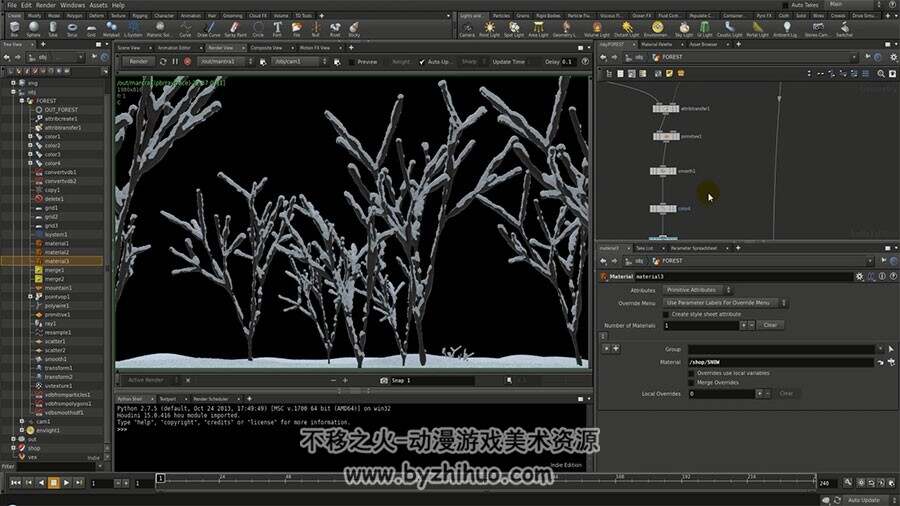Image resolution: width=900 pixels, height=506 pixels.
Task: Pause the render in Render View
Action: click(175, 61)
